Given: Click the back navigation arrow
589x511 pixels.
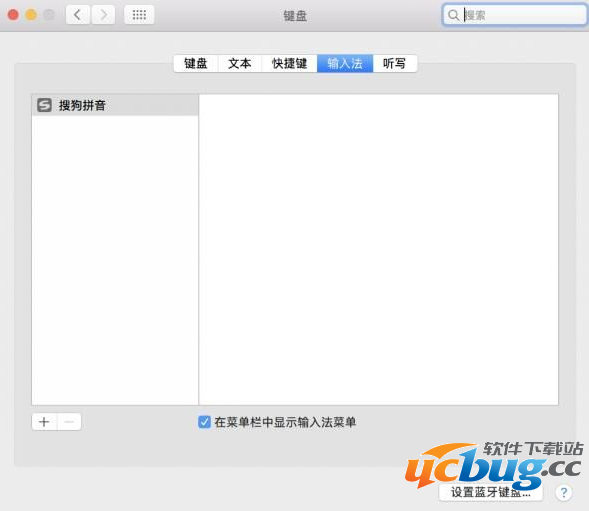Looking at the screenshot, I should coord(78,15).
